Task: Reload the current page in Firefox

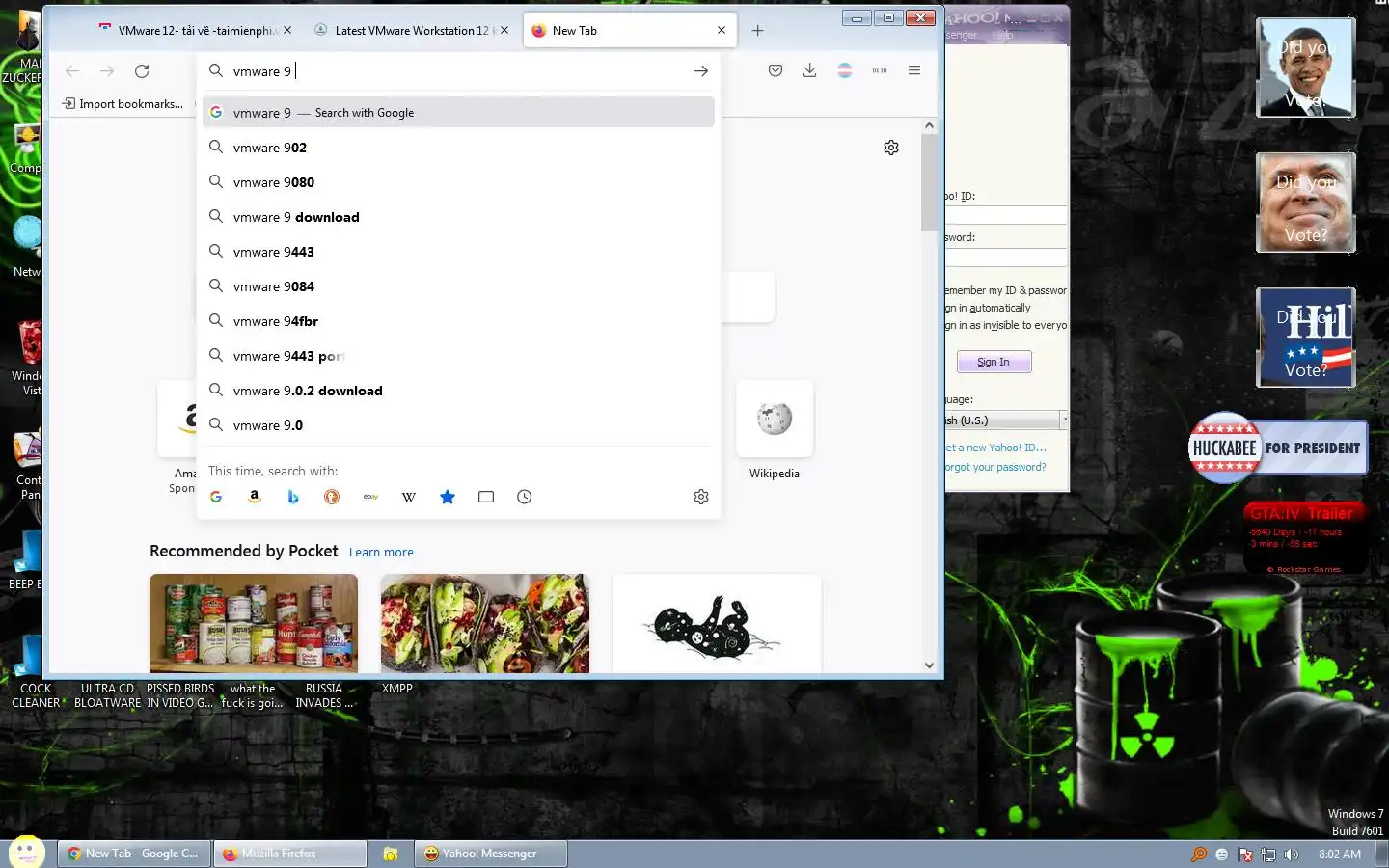Action: 142,71
